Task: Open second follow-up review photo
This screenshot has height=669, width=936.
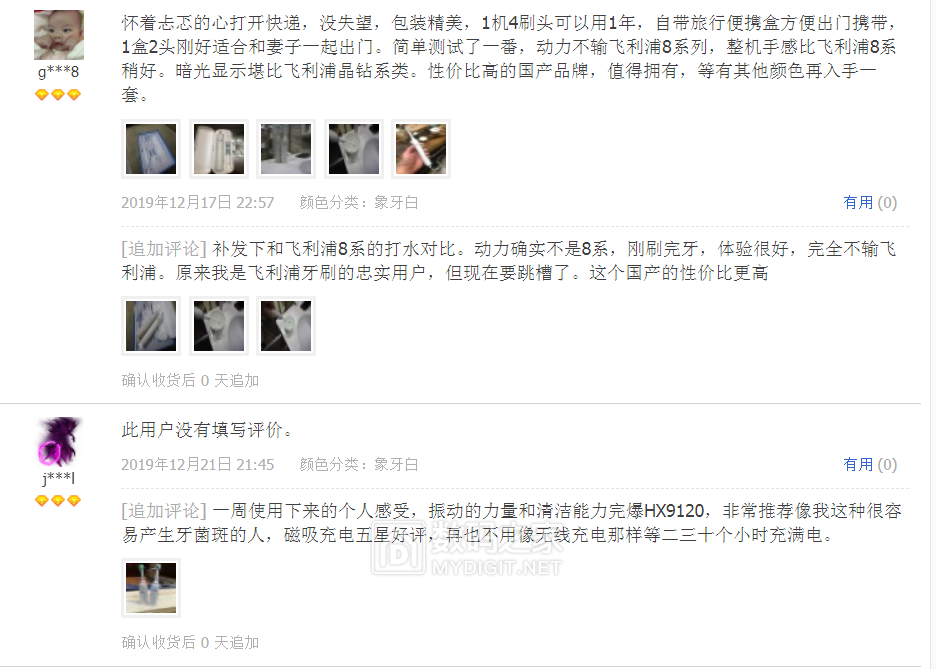Action: 218,326
